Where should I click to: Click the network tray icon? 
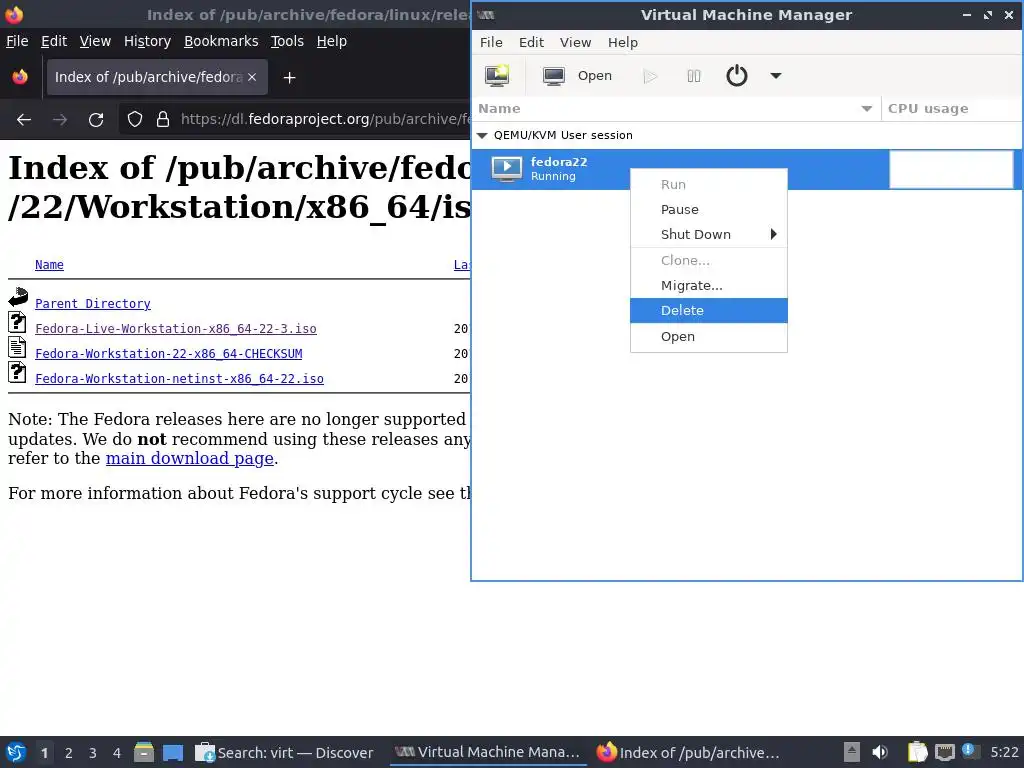click(x=944, y=753)
